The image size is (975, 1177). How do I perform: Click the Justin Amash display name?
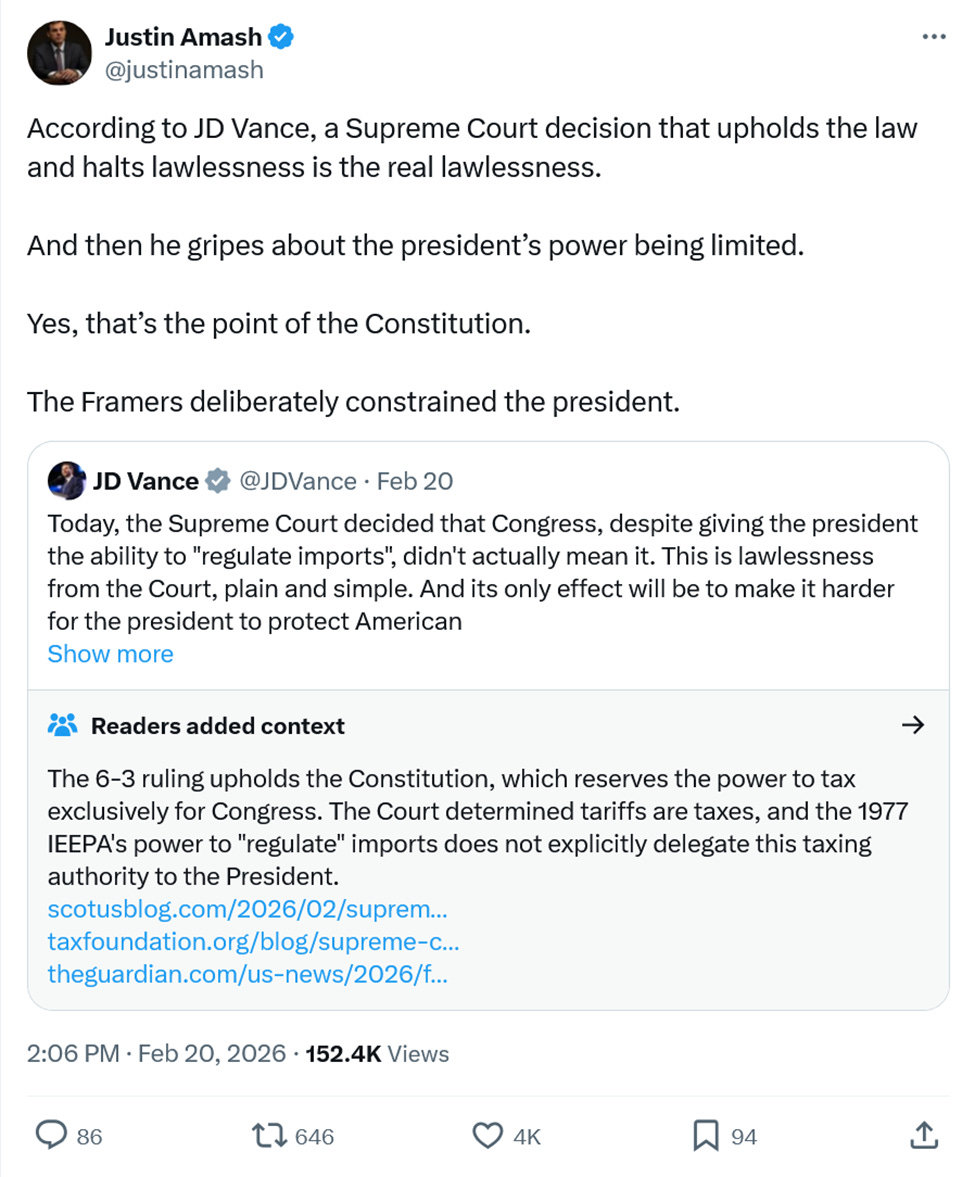[x=183, y=36]
